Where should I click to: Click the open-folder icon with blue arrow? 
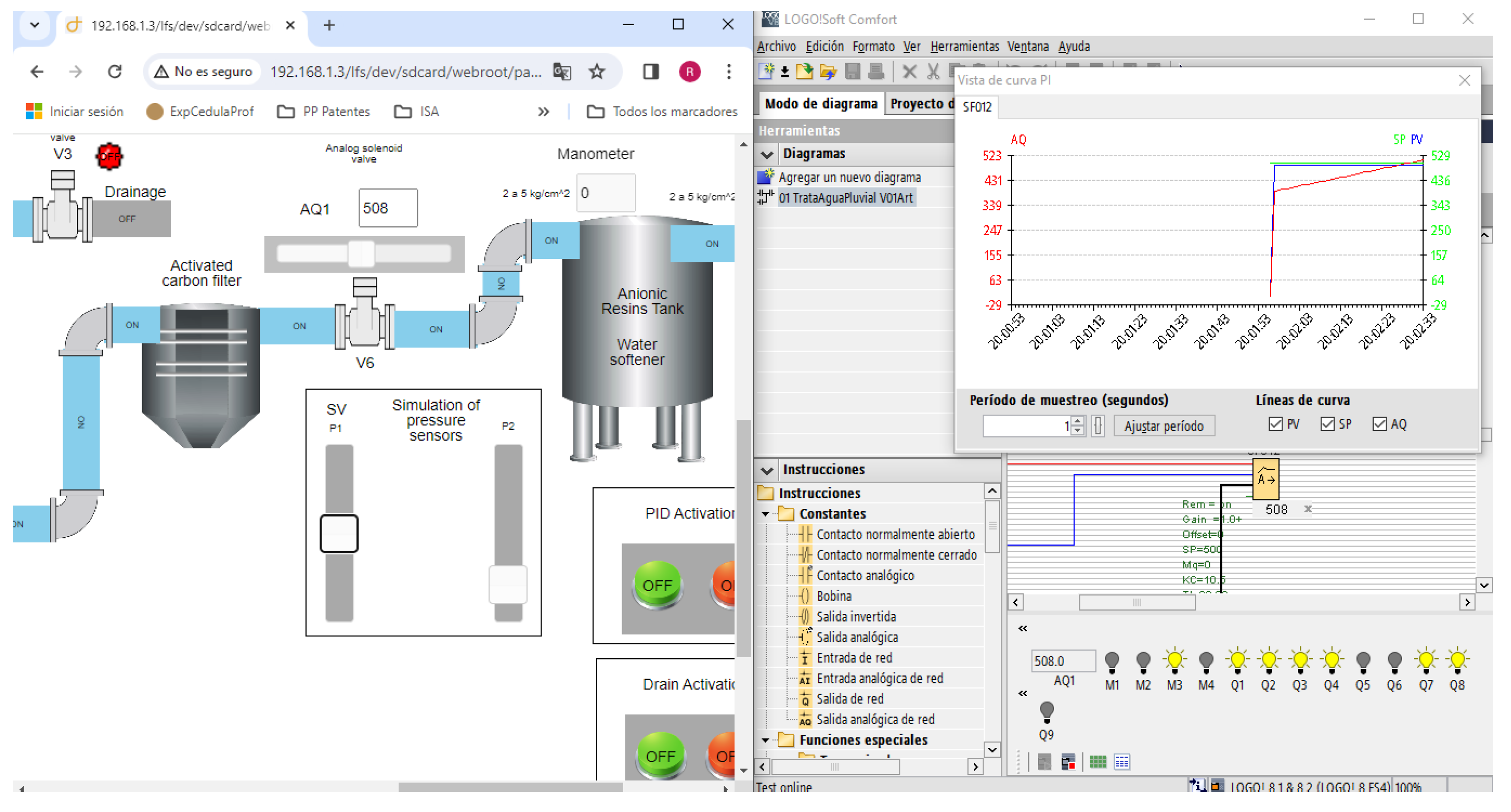pyautogui.click(x=828, y=71)
